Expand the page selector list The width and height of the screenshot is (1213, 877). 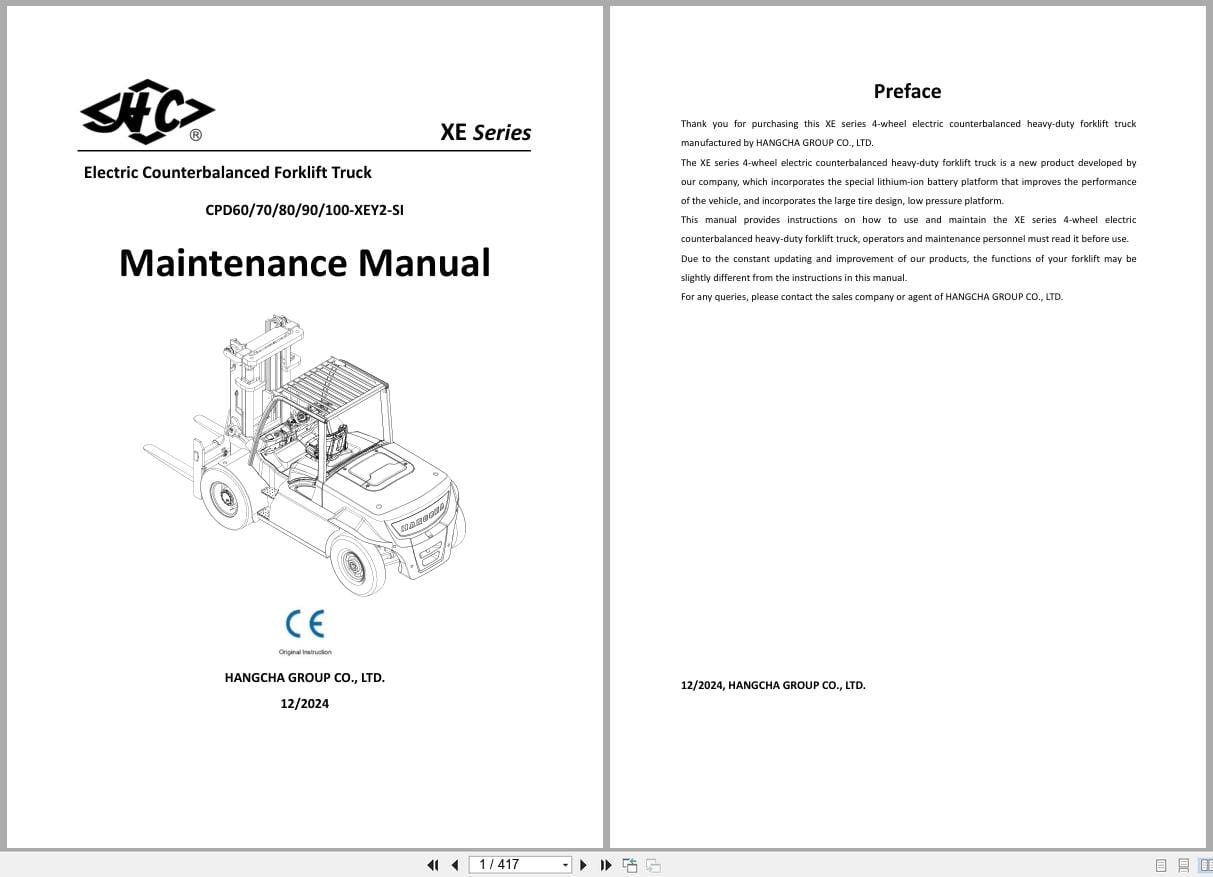(565, 864)
